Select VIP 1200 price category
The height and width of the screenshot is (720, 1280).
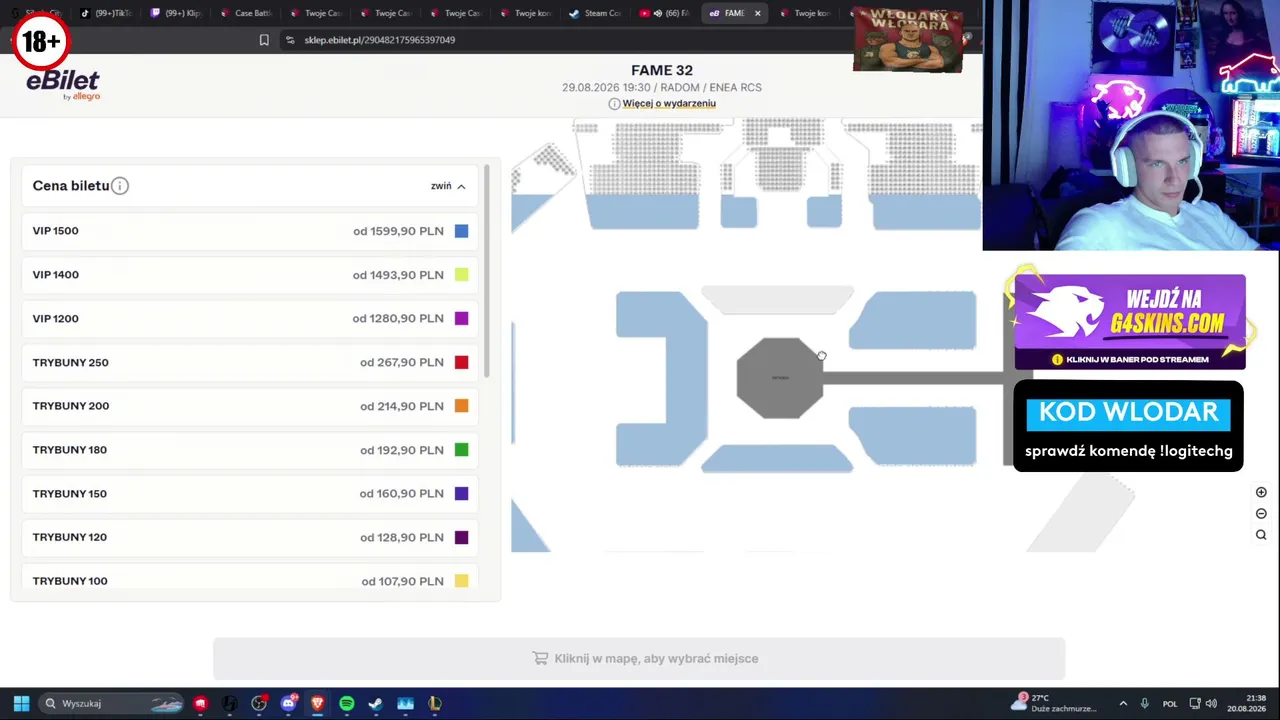coord(250,319)
